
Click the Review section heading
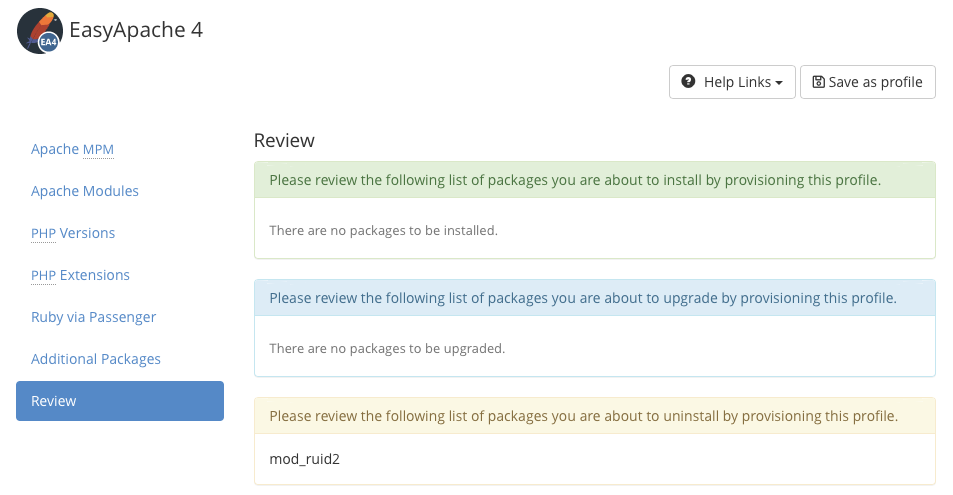point(284,141)
